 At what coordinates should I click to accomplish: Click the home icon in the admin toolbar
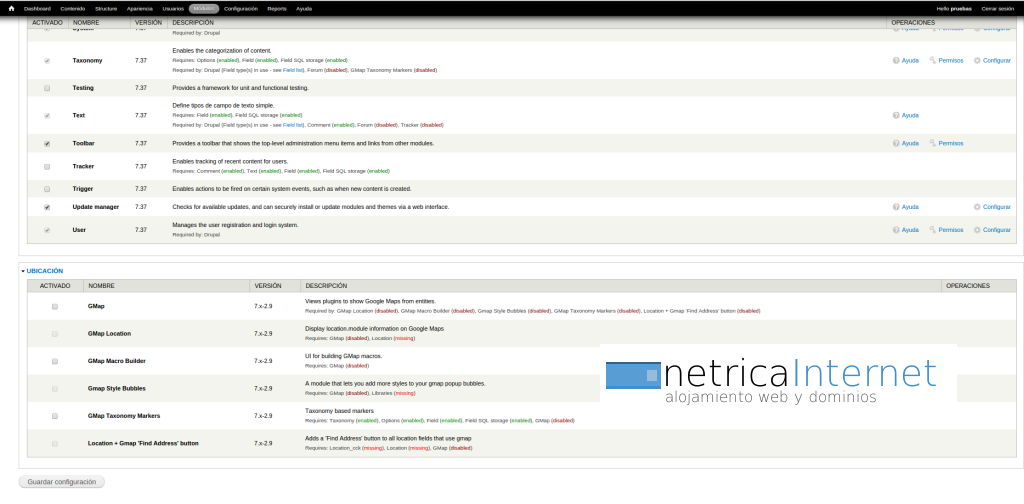pyautogui.click(x=11, y=8)
